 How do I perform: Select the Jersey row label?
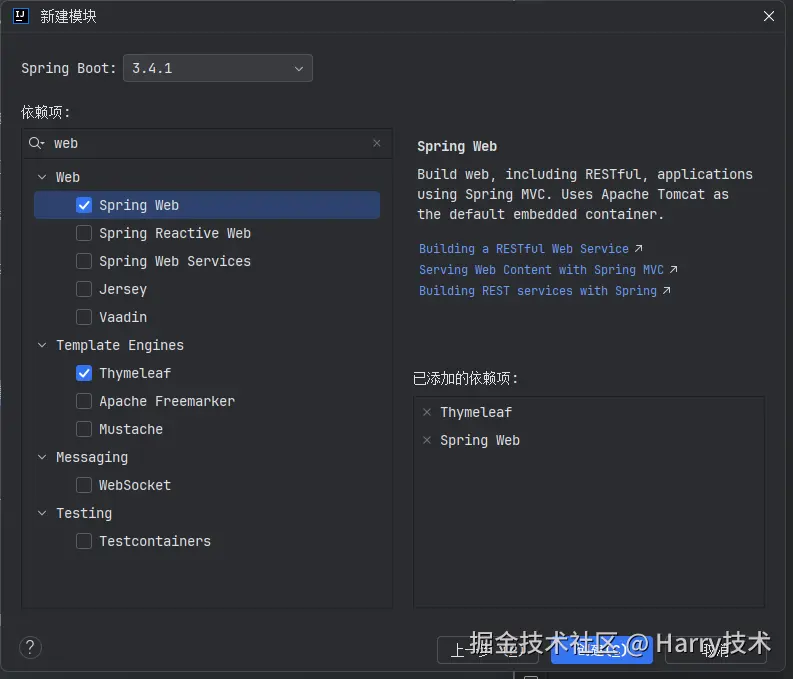(123, 289)
